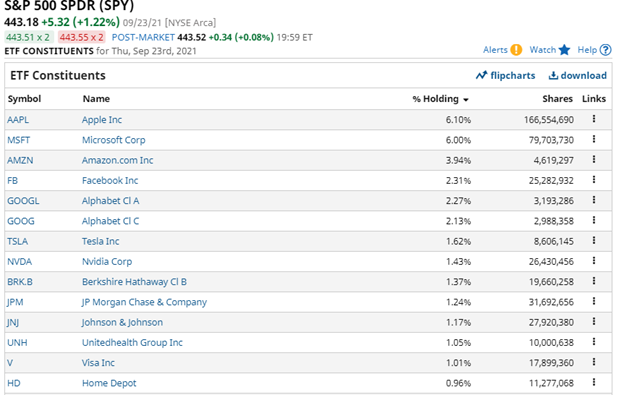Click the Watch star icon
The width and height of the screenshot is (624, 395).
pyautogui.click(x=564, y=50)
